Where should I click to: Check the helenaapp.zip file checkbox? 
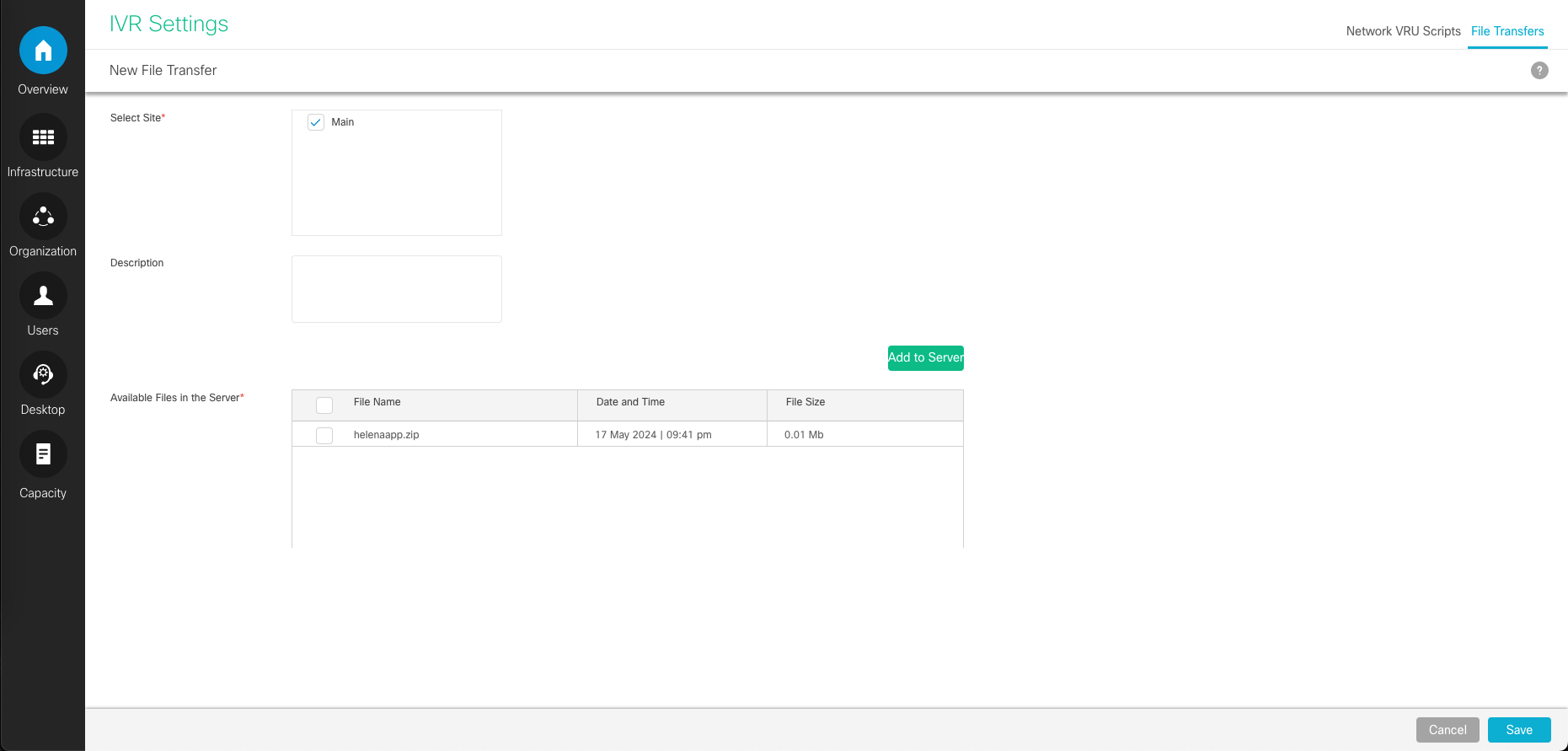coord(324,436)
